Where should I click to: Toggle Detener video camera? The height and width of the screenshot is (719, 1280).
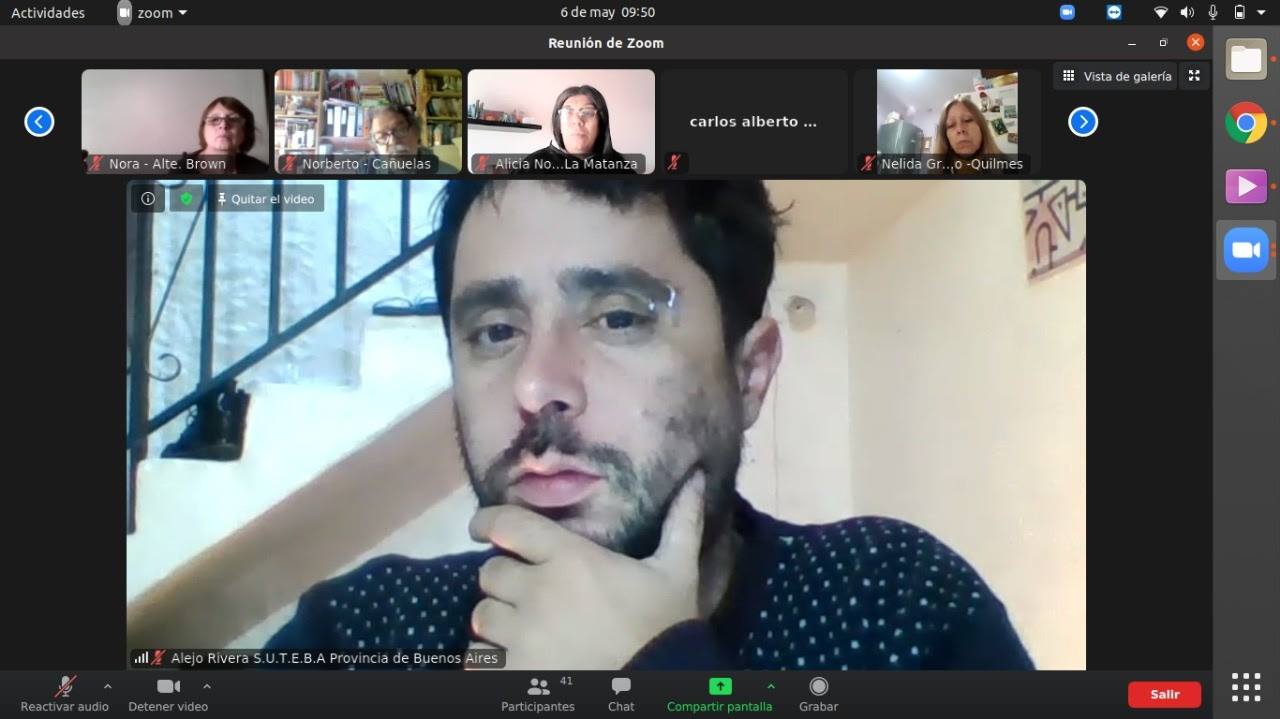coord(168,693)
